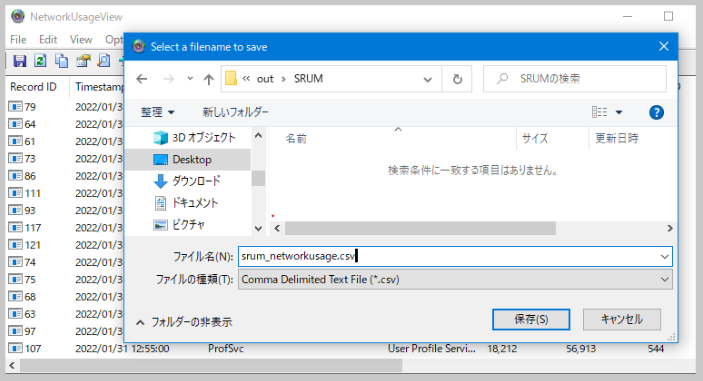703x381 pixels.
Task: Open the File menu
Action: tap(18, 39)
